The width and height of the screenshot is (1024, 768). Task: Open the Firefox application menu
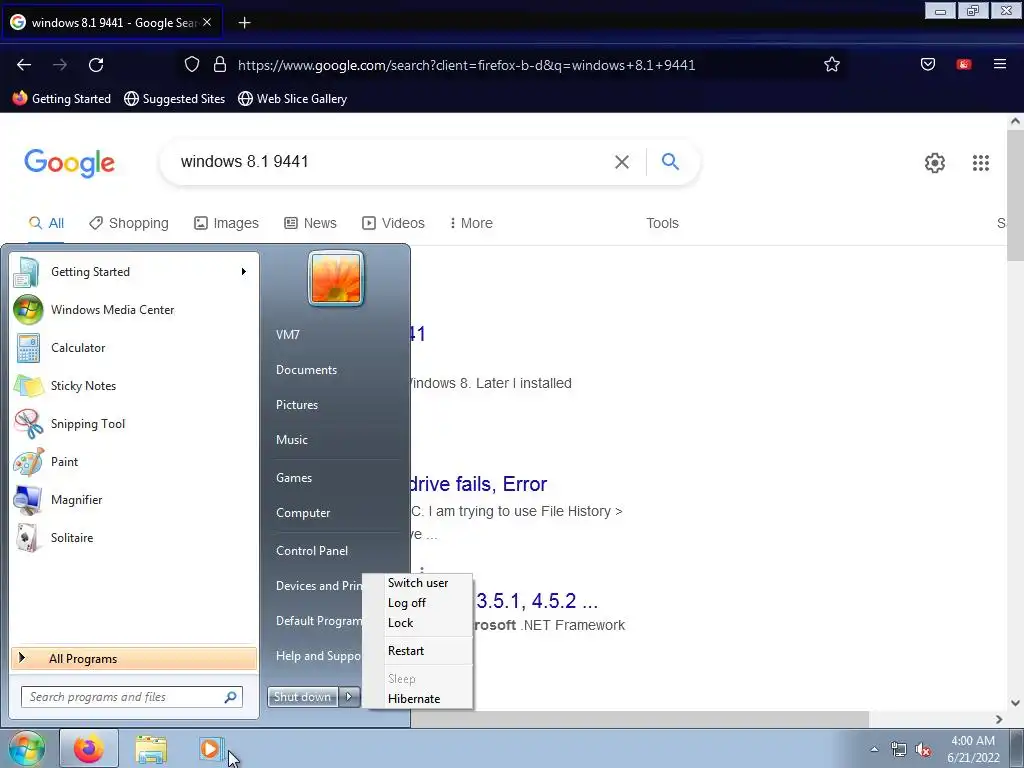(999, 65)
